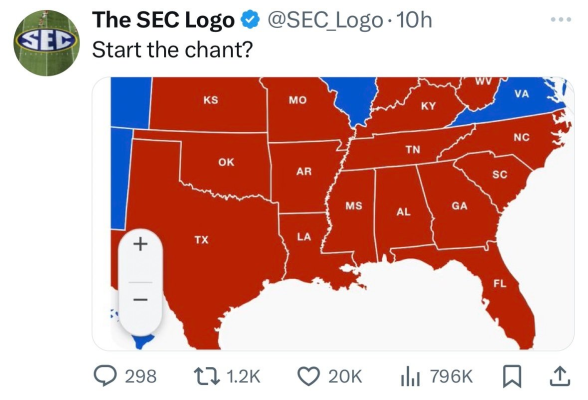
Task: Share the tweet via upload icon
Action: 560,376
